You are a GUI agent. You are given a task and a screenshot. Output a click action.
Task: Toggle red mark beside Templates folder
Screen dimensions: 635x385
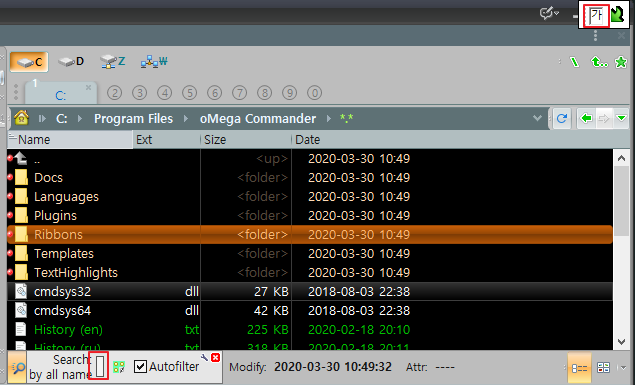(x=10, y=253)
